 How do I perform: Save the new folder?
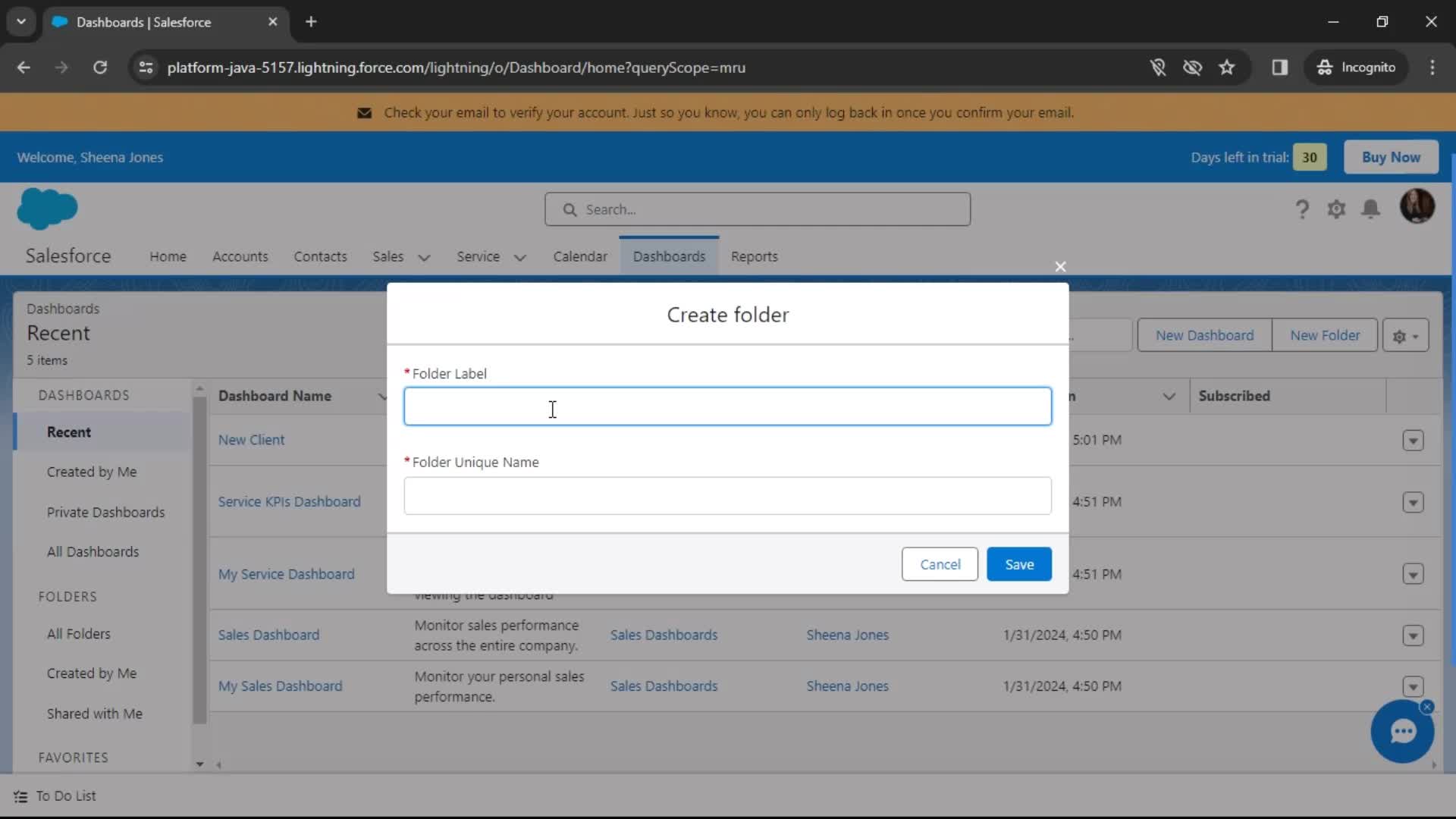point(1019,564)
